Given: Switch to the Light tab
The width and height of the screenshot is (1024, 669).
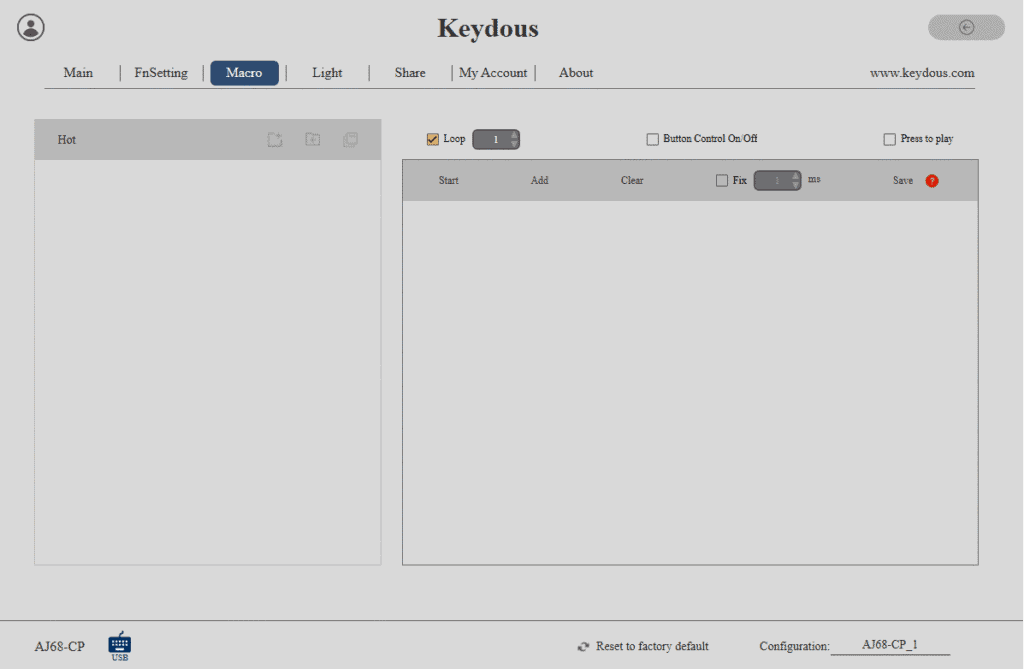Looking at the screenshot, I should (327, 73).
